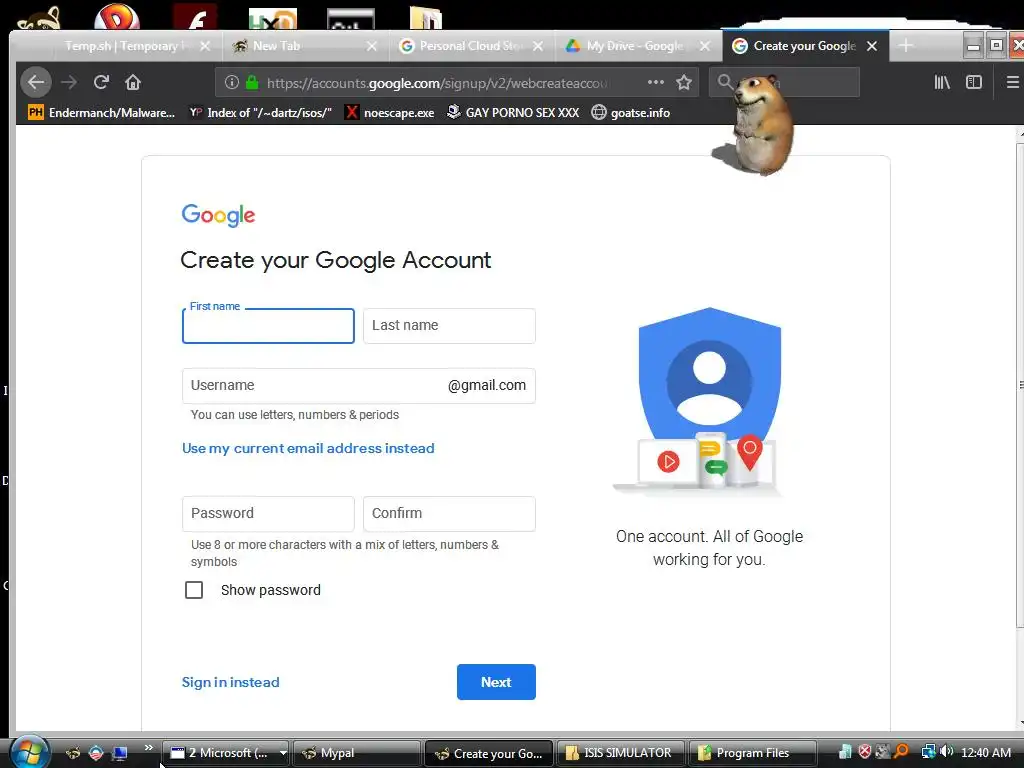Click the Username field
Image resolution: width=1024 pixels, height=768 pixels.
[x=359, y=385]
